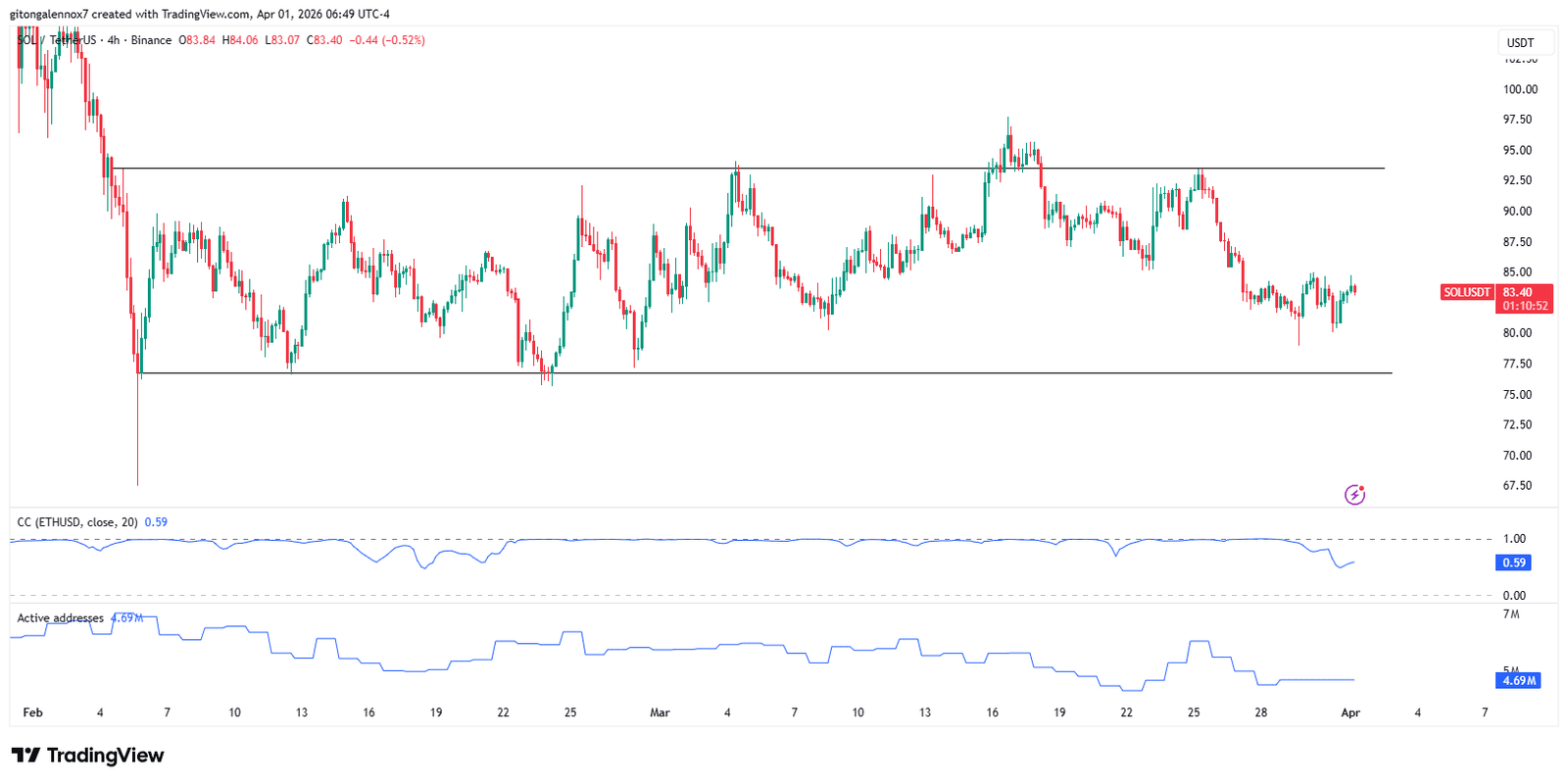The width and height of the screenshot is (1568, 784).
Task: Click the Mar label on time axis
Action: click(660, 712)
